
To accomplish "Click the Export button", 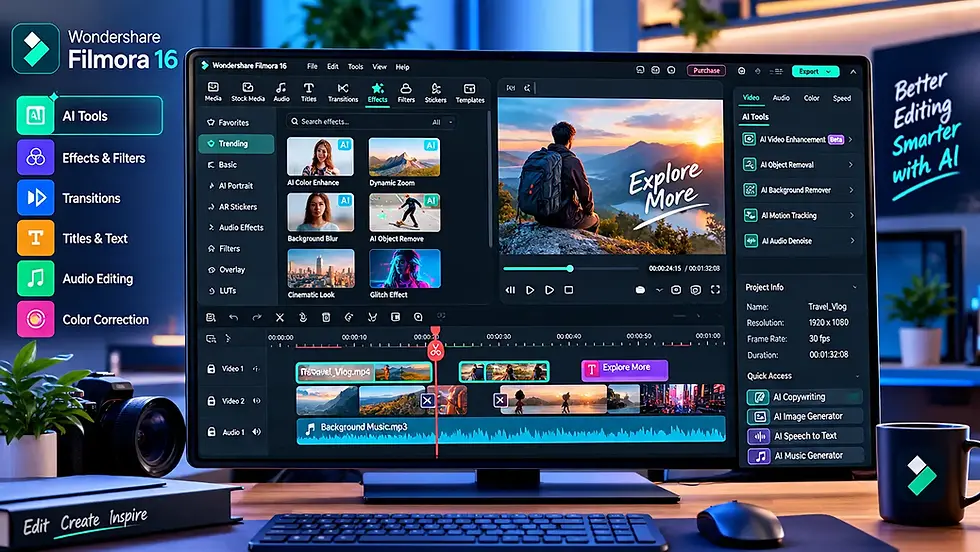I will point(815,71).
